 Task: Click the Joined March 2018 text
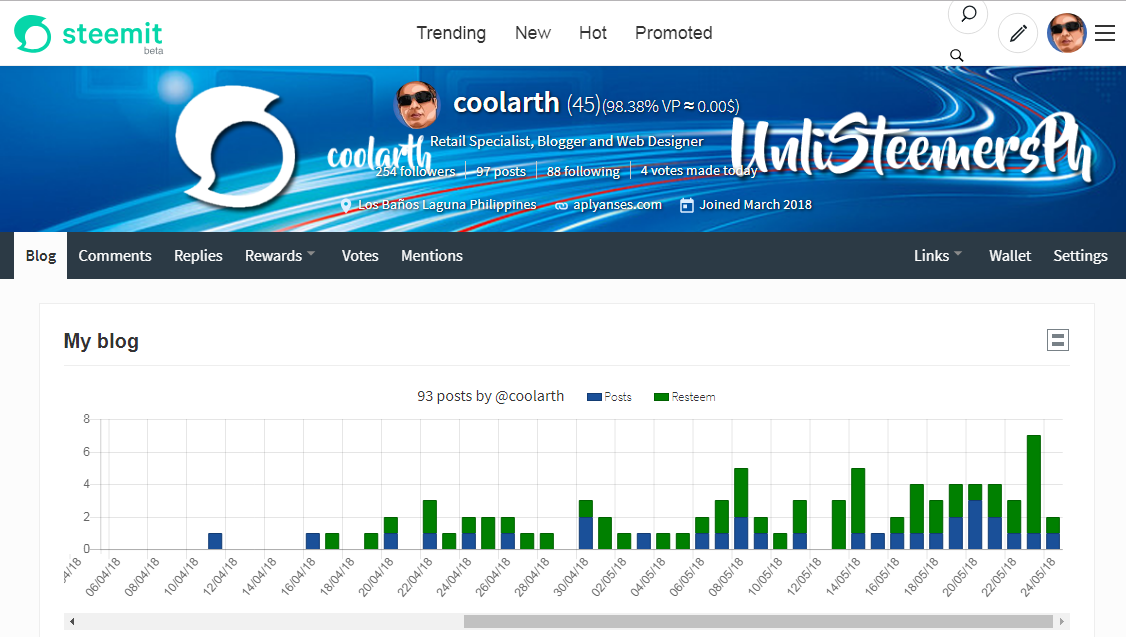point(755,205)
